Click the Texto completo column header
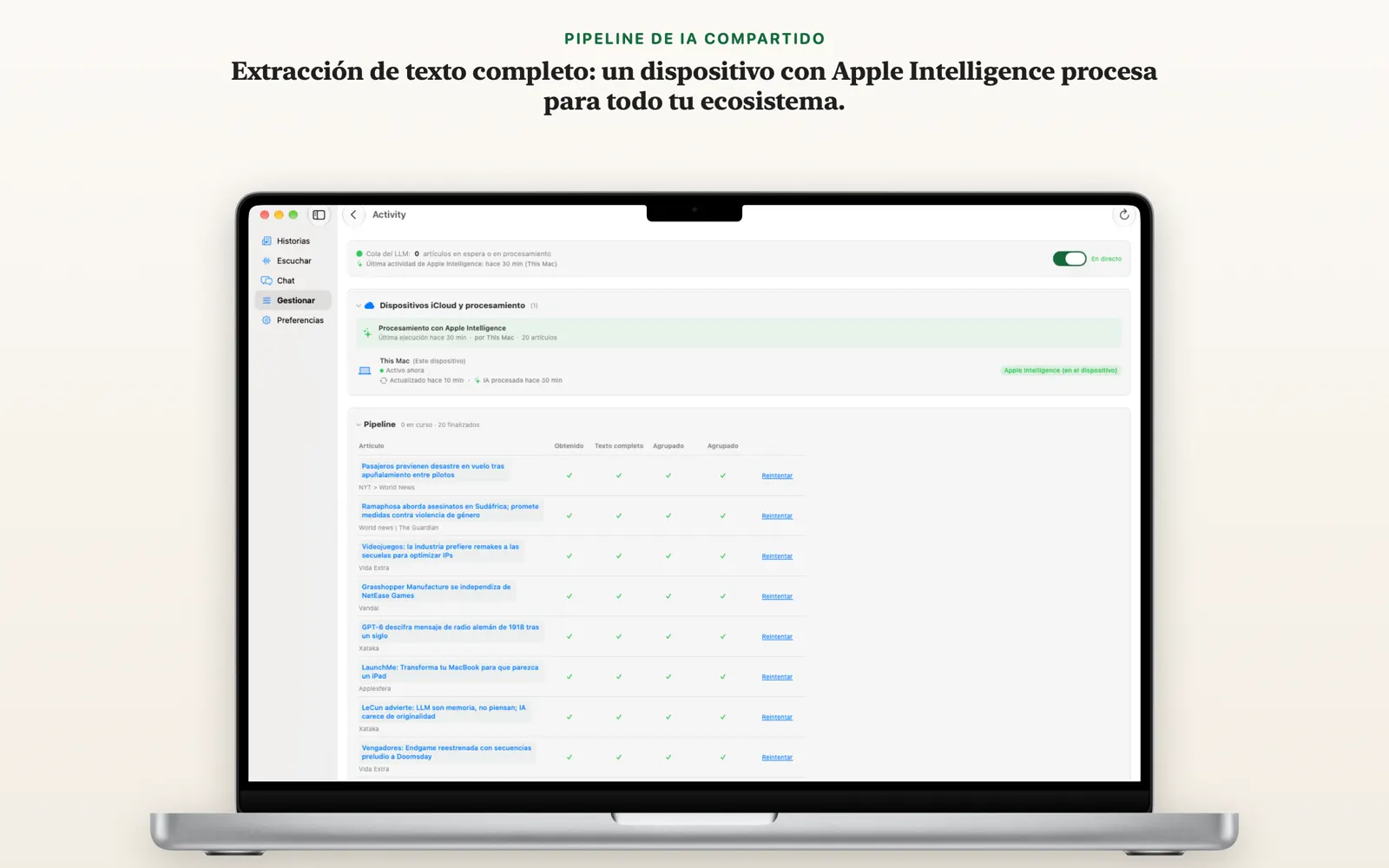This screenshot has height=868, width=1389. coord(619,446)
